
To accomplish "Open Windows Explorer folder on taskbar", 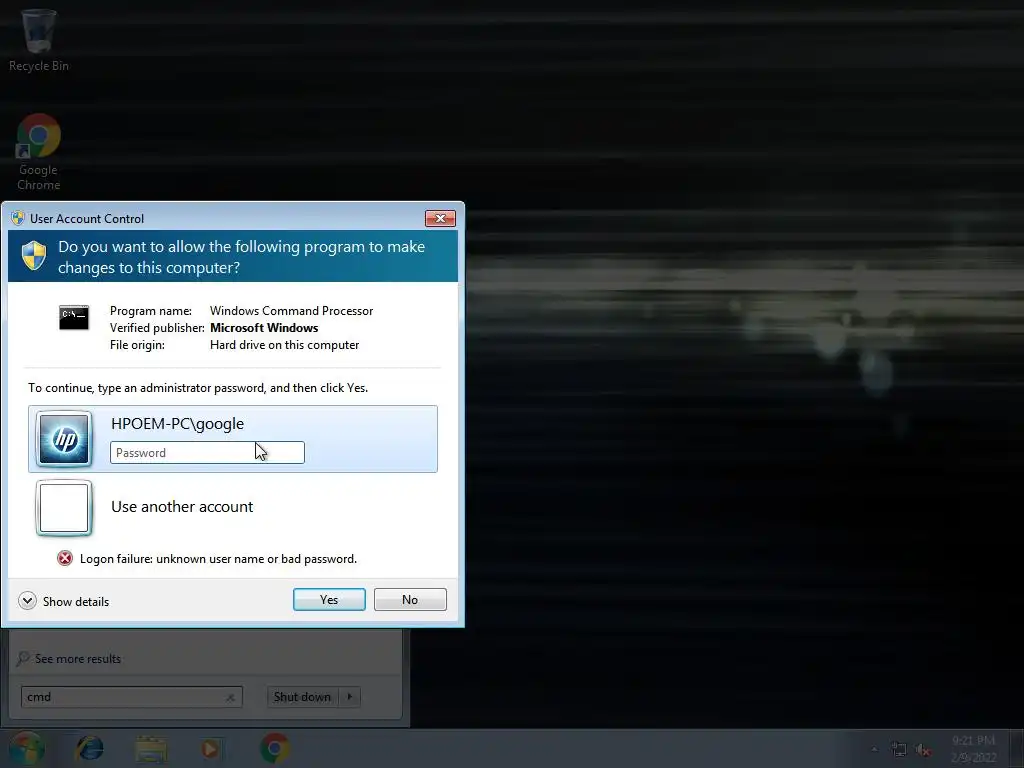I will click(x=151, y=749).
